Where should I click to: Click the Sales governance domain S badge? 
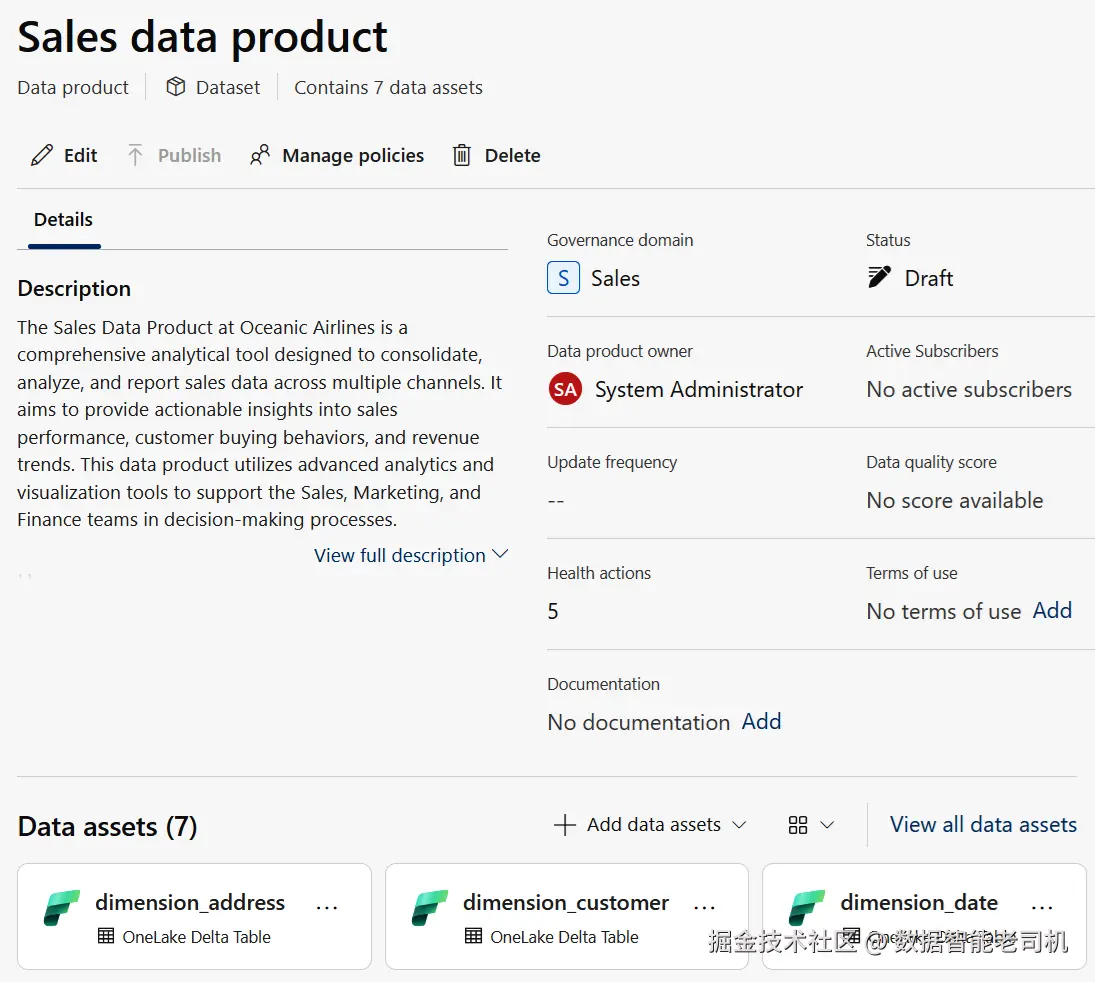pos(564,278)
